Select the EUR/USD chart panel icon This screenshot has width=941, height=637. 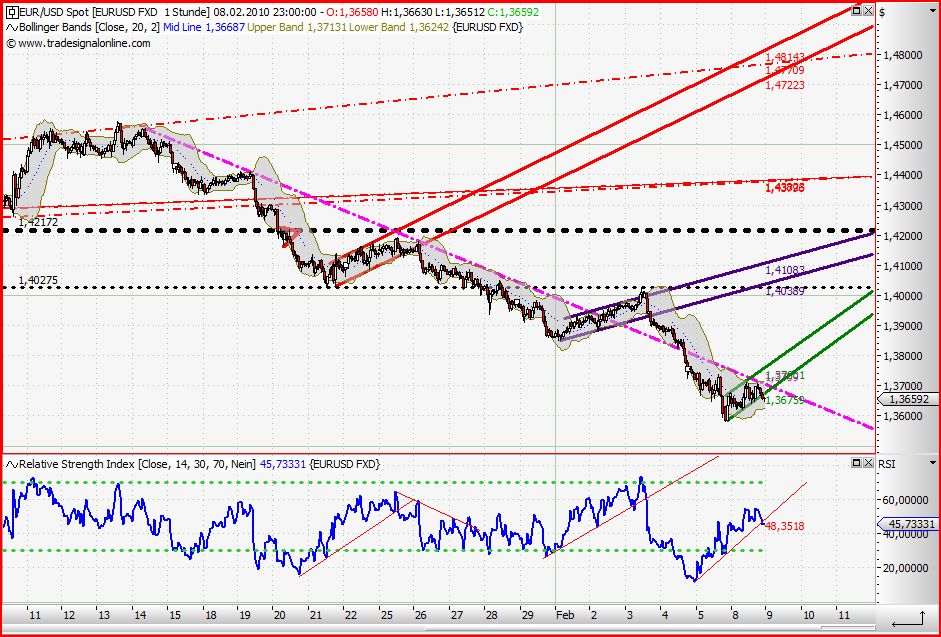tap(11, 11)
